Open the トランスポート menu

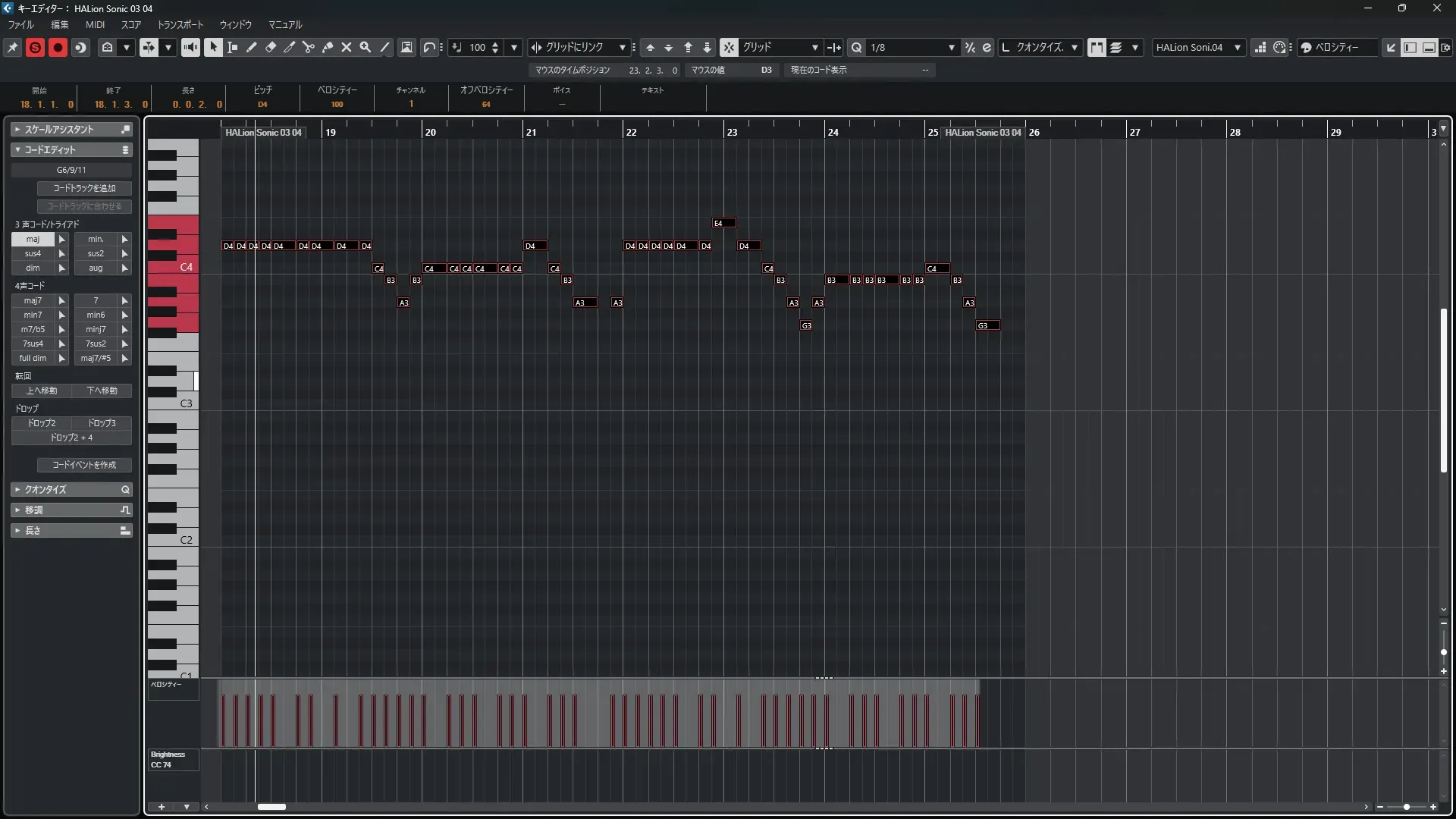click(x=180, y=24)
